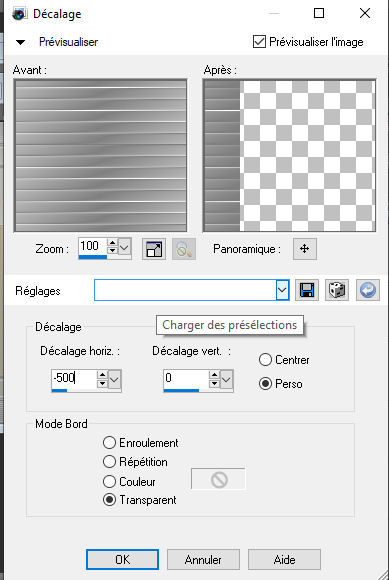Click the blue slider bar under Décalage vert.
The image size is (389, 580).
pos(181,390)
